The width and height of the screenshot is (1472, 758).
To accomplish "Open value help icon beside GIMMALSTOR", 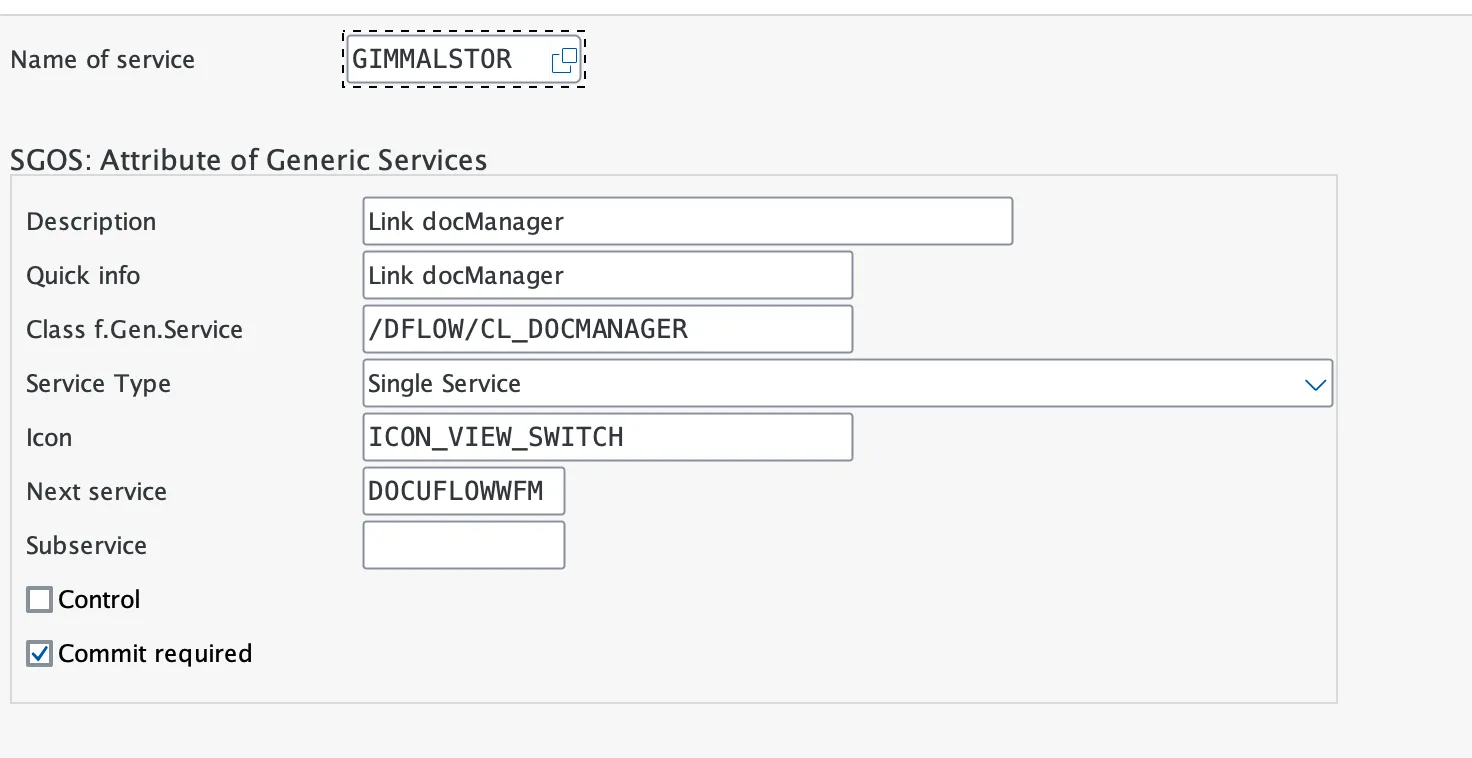I will [564, 60].
